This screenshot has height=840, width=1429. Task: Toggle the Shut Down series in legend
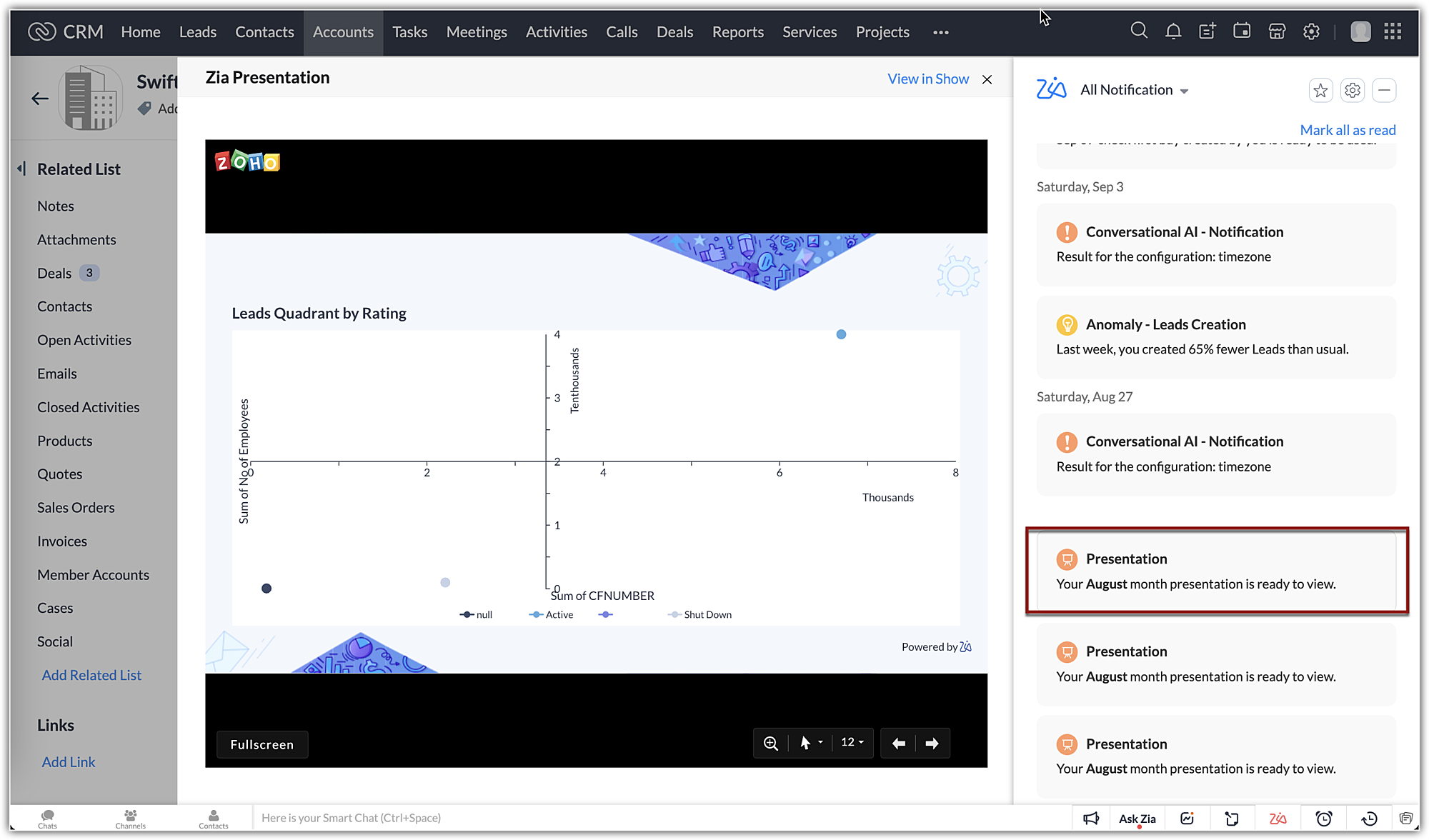click(x=700, y=615)
